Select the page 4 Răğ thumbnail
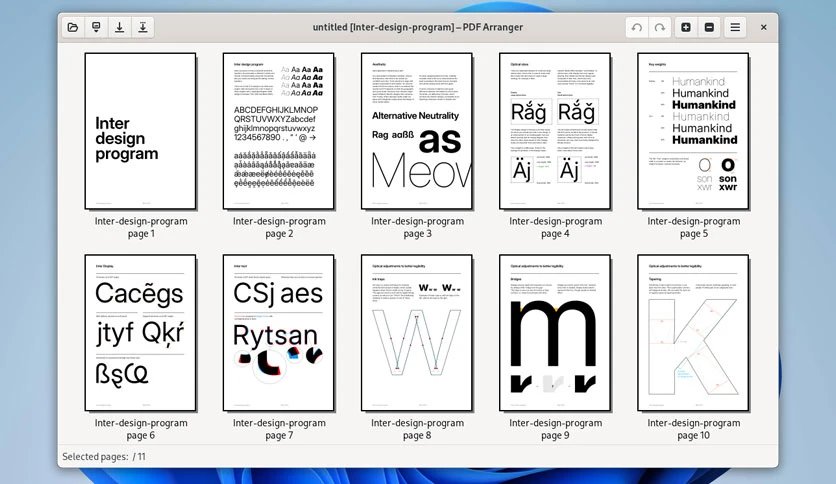The width and height of the screenshot is (836, 484). (x=554, y=131)
